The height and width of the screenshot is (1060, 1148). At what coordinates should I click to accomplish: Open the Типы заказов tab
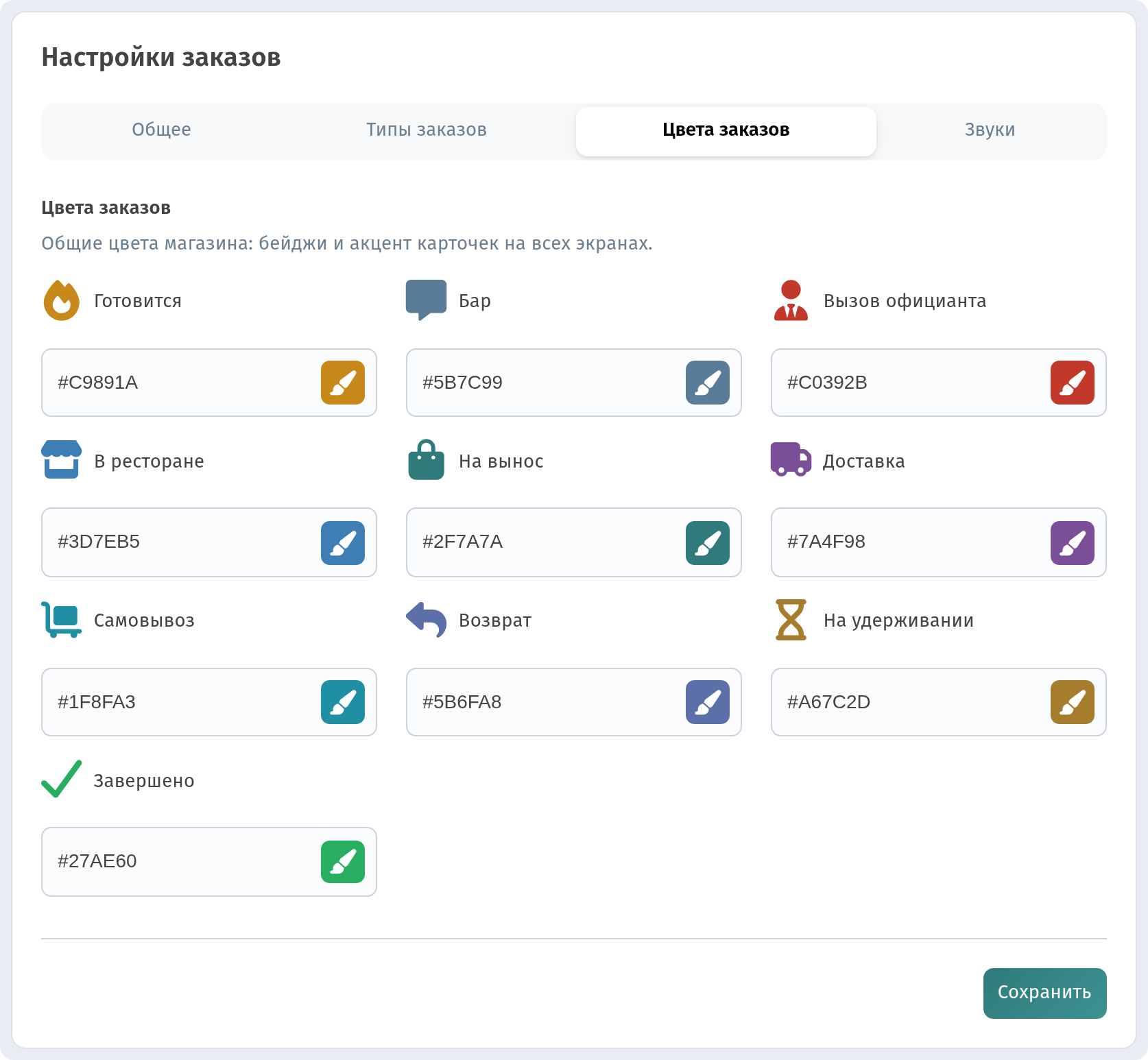point(427,130)
